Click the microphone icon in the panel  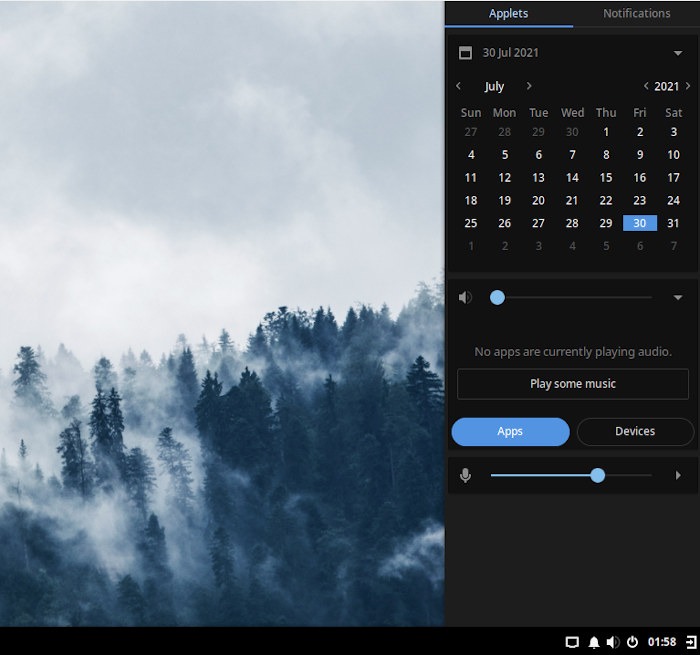pos(465,476)
